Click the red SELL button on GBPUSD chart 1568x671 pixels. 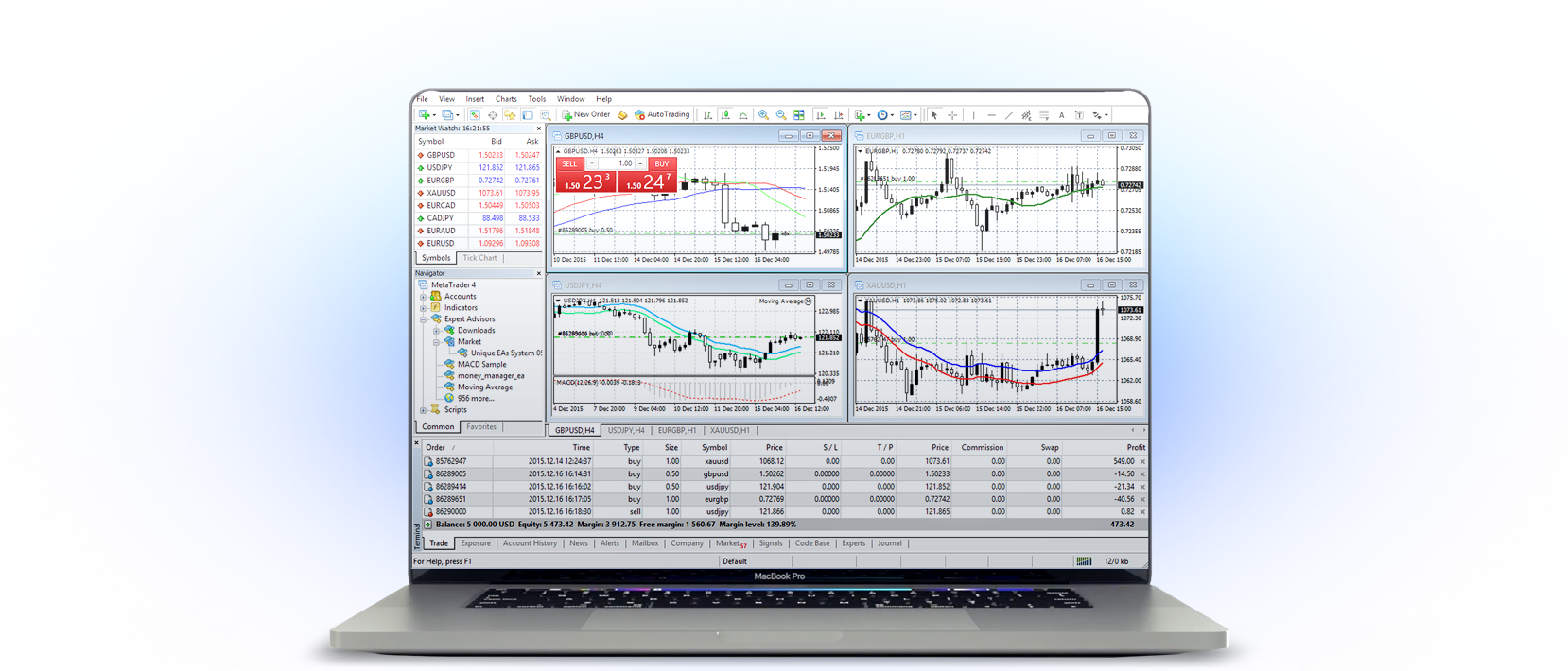point(569,163)
